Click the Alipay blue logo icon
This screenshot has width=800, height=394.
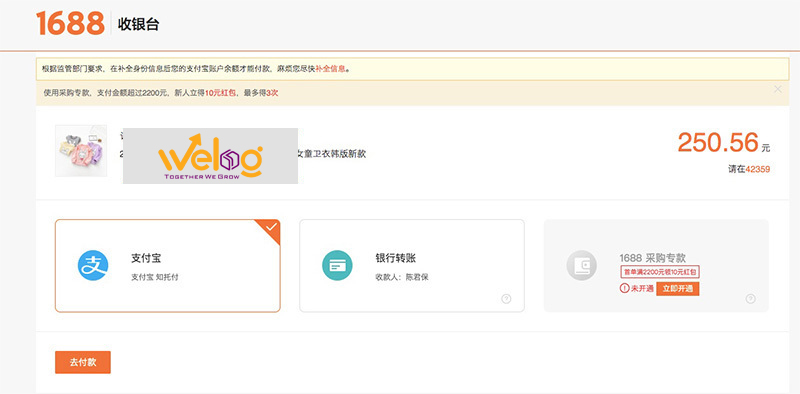[x=93, y=265]
